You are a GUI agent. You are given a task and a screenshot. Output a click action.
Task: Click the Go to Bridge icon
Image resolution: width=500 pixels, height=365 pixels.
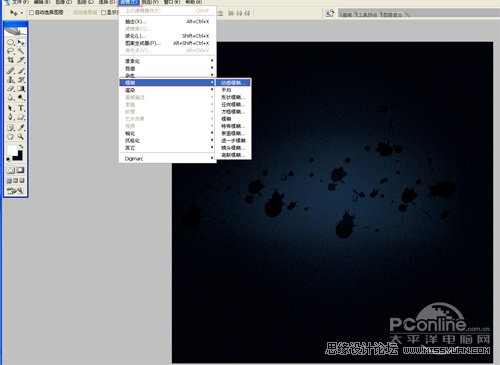330,13
